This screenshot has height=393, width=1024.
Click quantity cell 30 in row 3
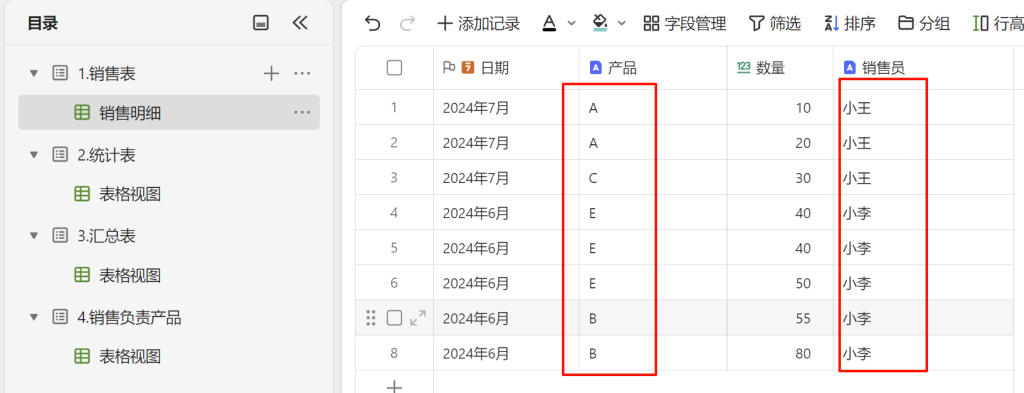pos(780,178)
